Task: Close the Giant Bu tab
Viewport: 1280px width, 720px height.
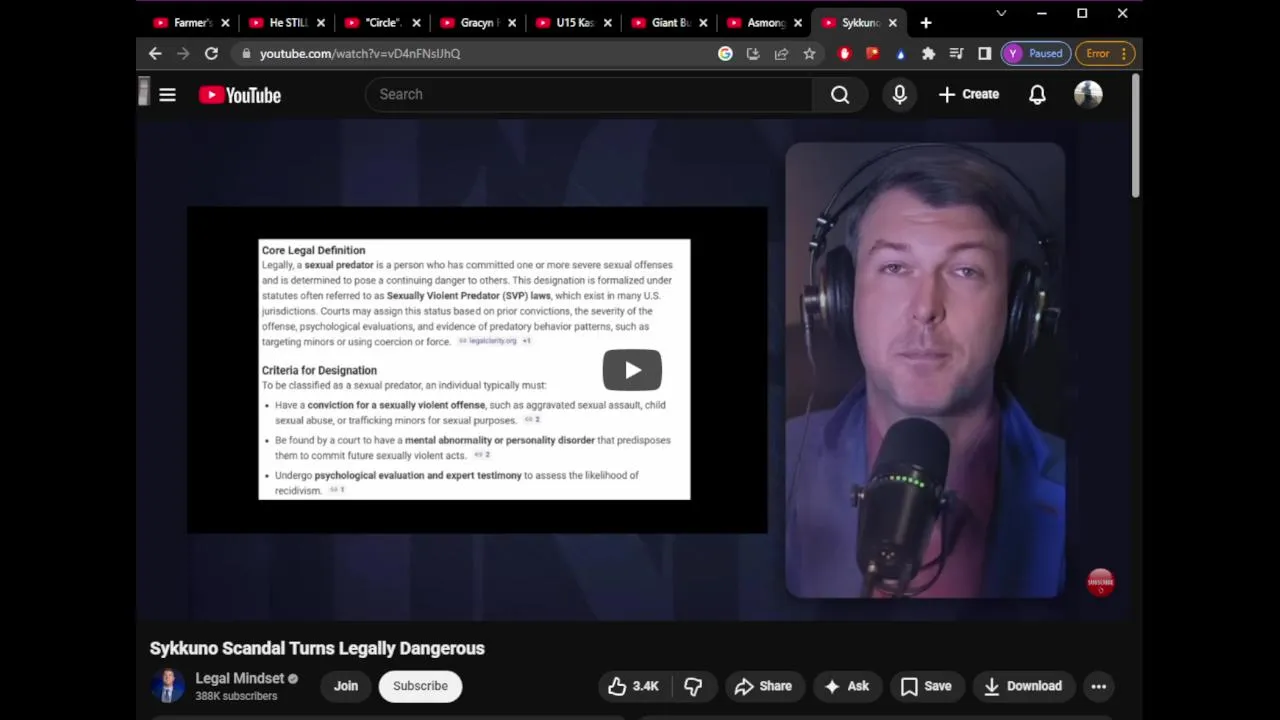Action: point(703,23)
